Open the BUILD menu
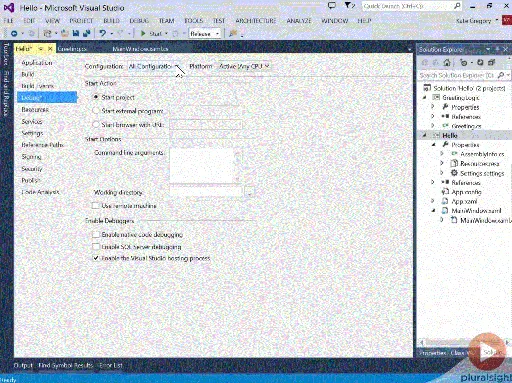Screen dimensions: 512x383 111,21
